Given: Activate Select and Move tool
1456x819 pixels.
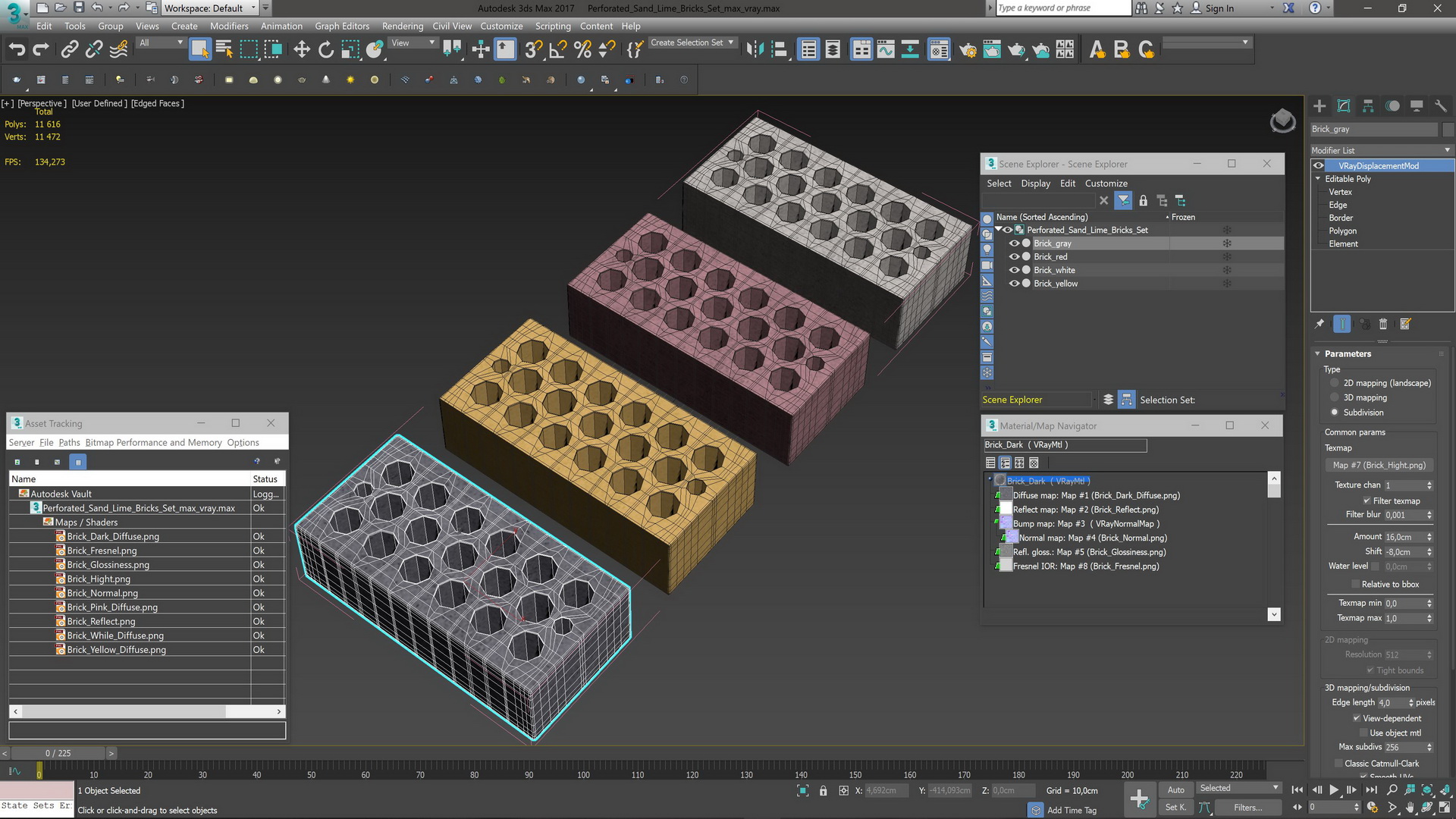Looking at the screenshot, I should [x=302, y=50].
